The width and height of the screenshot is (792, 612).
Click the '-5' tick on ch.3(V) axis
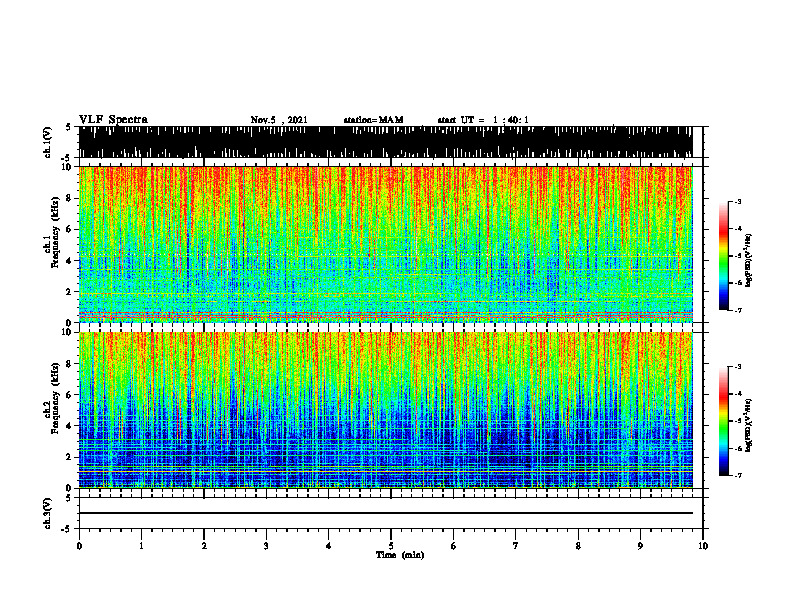pyautogui.click(x=66, y=528)
